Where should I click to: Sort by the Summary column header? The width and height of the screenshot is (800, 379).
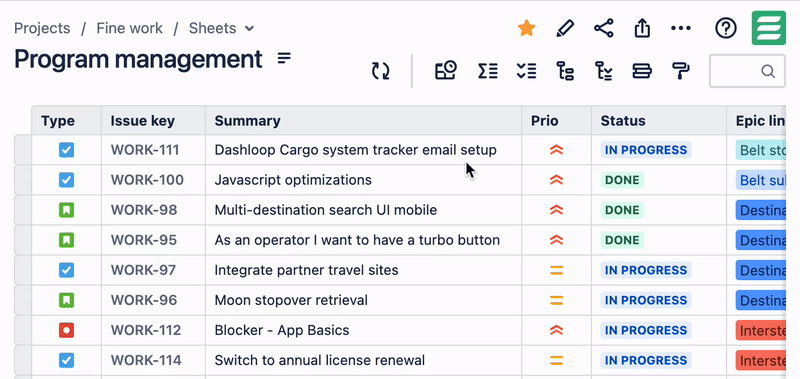pos(247,121)
